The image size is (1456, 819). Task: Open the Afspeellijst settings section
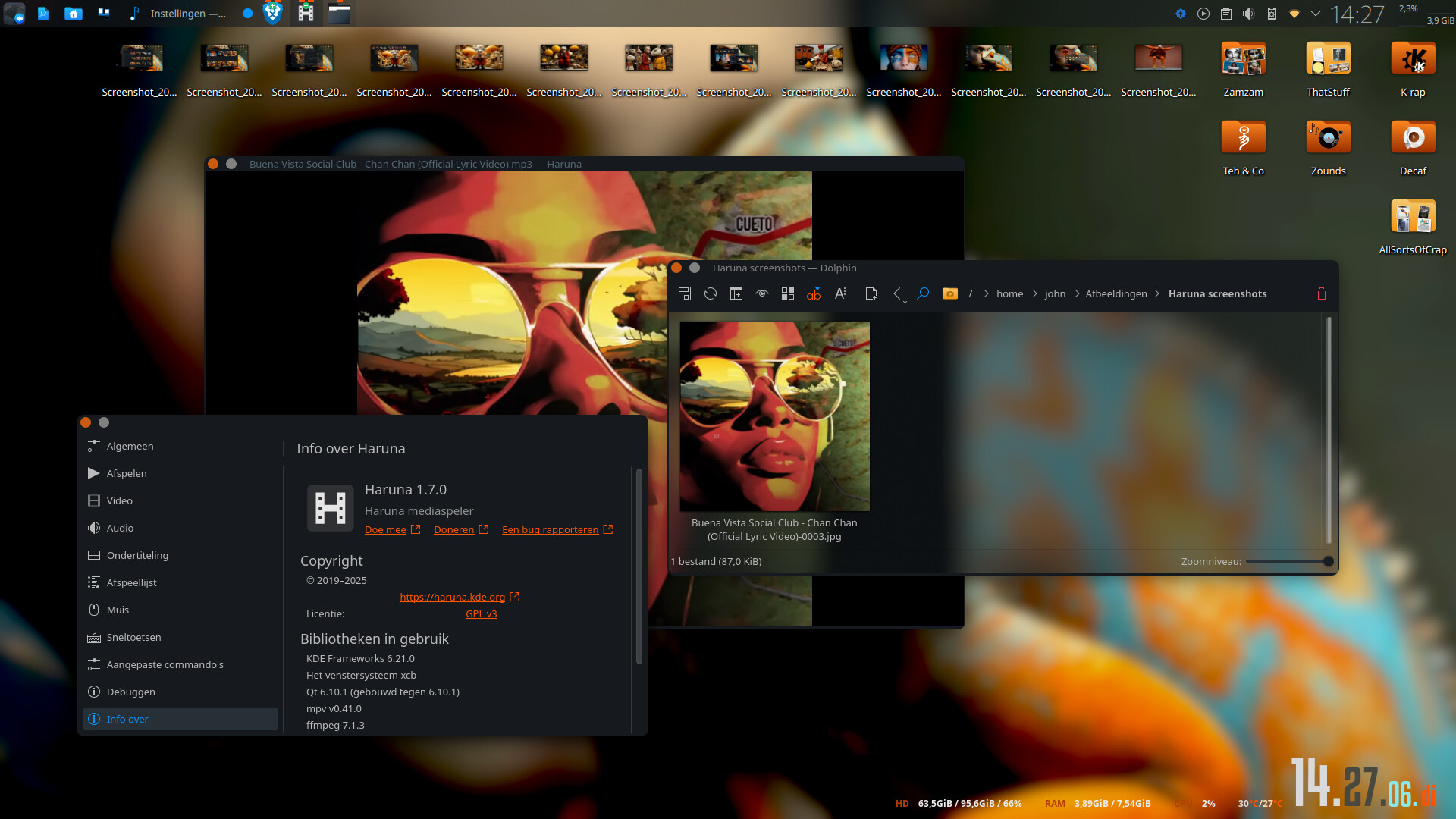pyautogui.click(x=131, y=582)
